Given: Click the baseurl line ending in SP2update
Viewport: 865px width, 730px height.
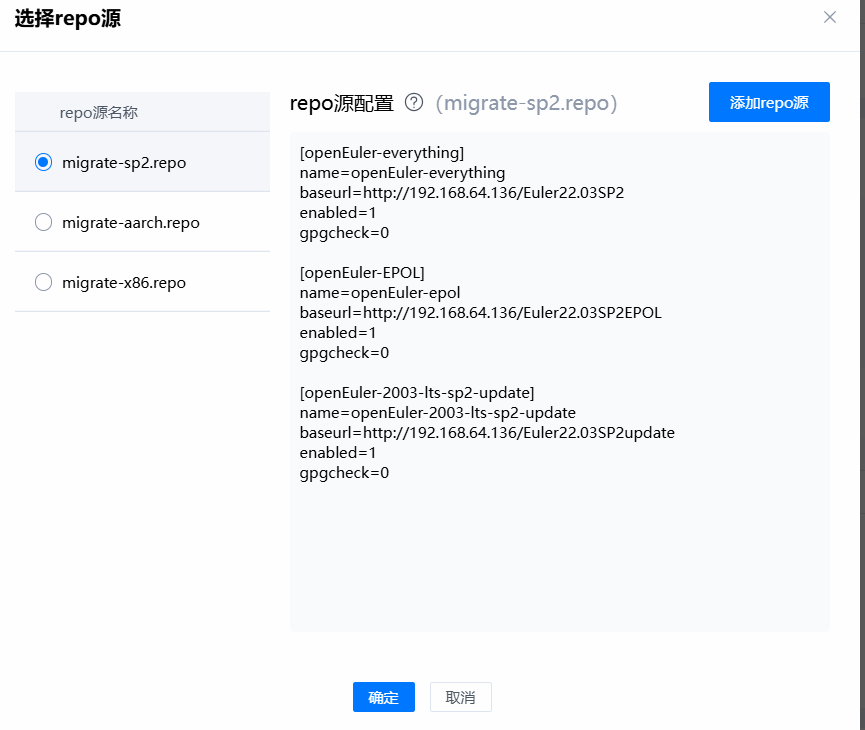Looking at the screenshot, I should 487,433.
